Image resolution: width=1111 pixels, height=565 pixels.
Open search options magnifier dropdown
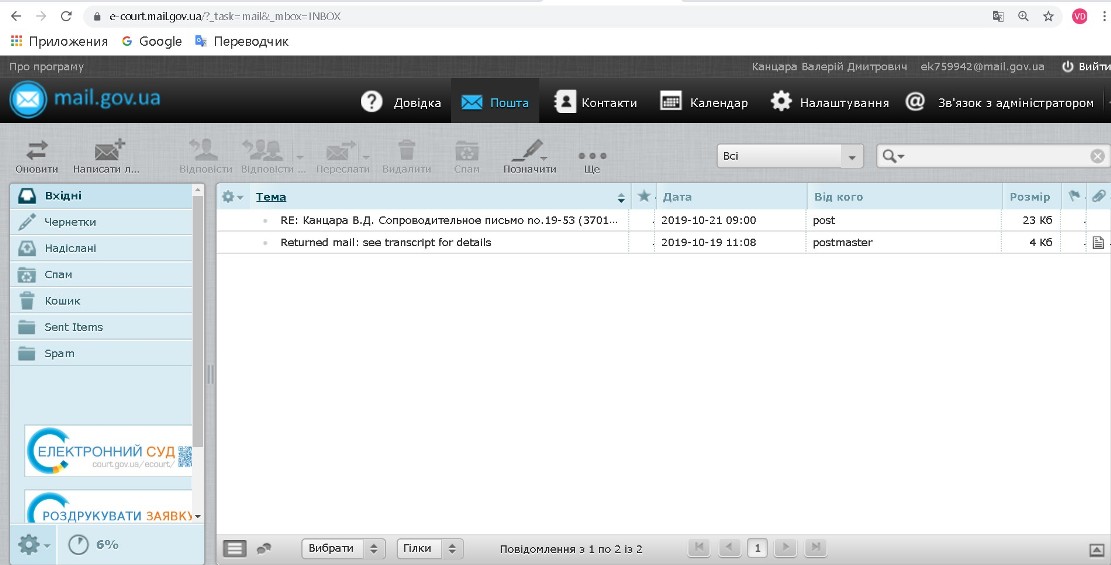coord(893,156)
